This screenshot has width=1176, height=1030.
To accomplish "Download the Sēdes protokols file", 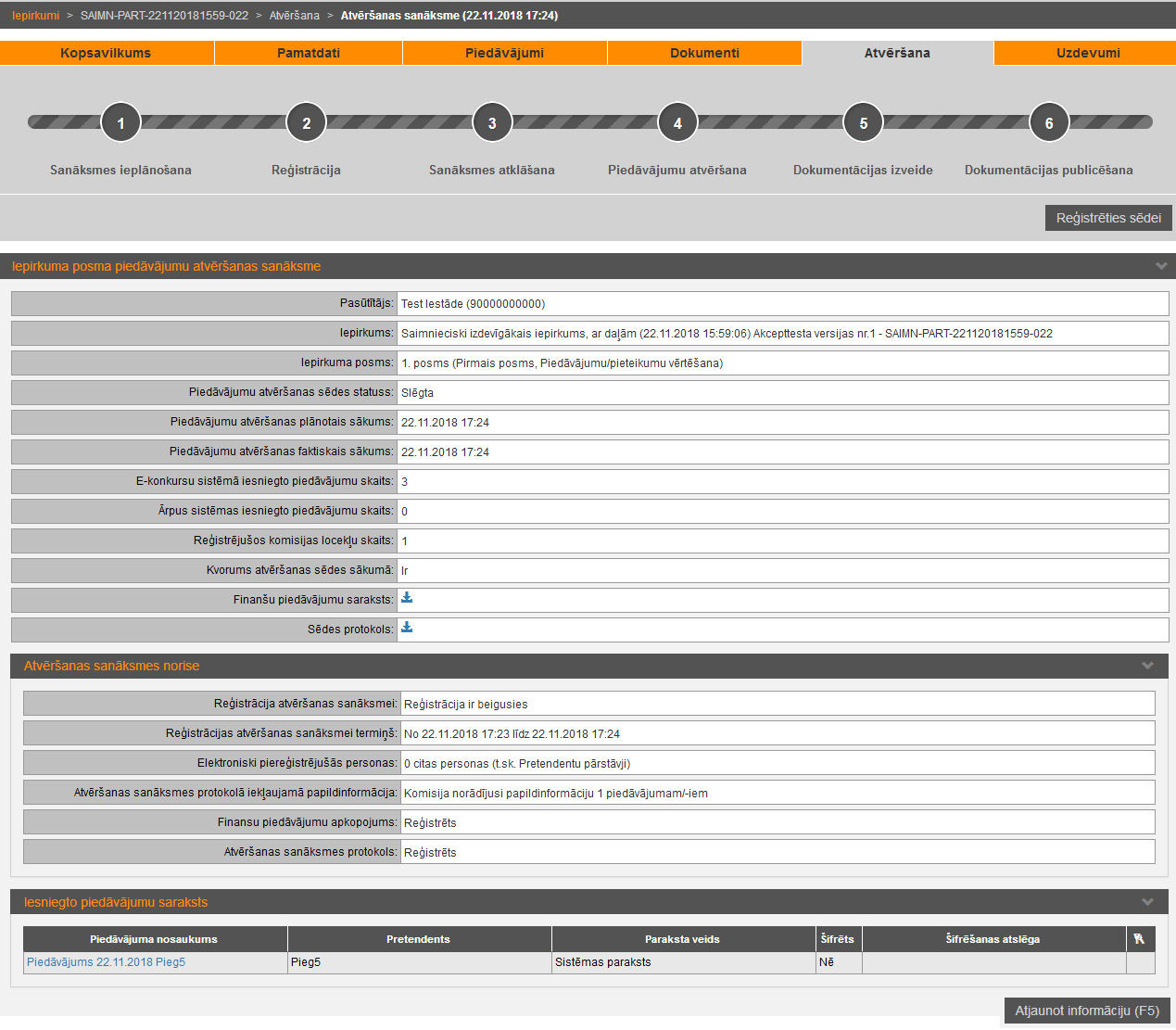I will [x=407, y=628].
